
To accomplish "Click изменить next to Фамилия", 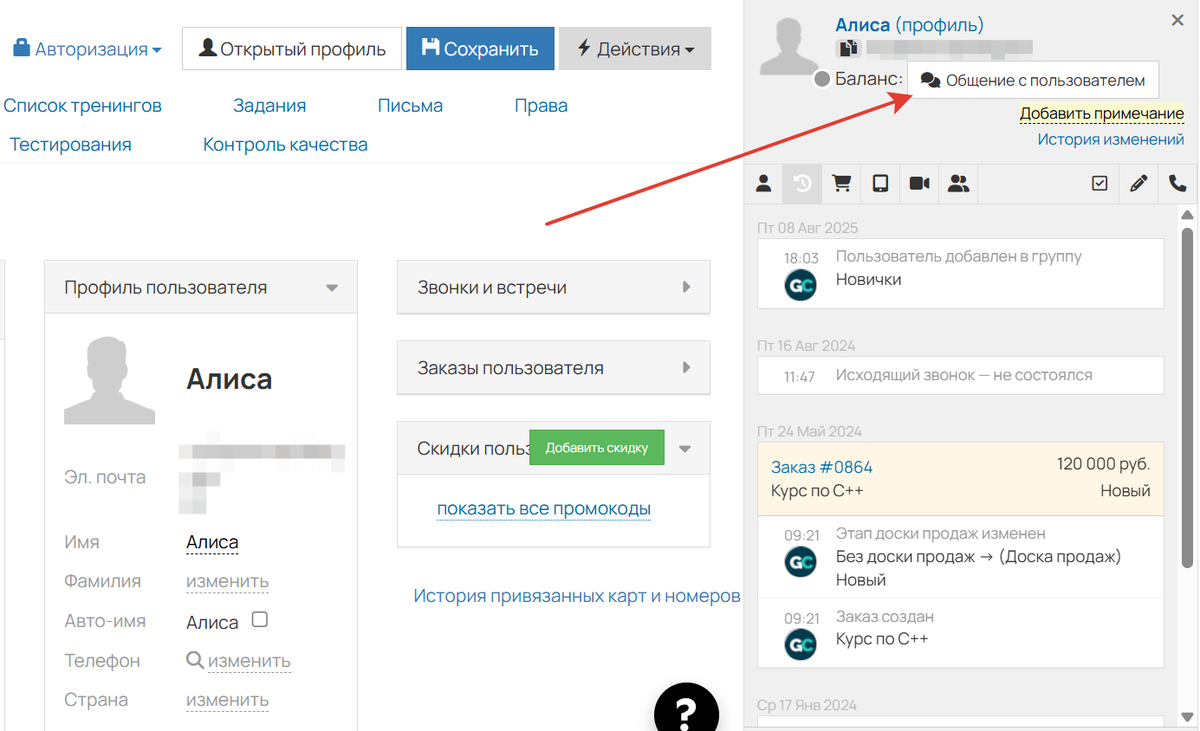I will [228, 581].
